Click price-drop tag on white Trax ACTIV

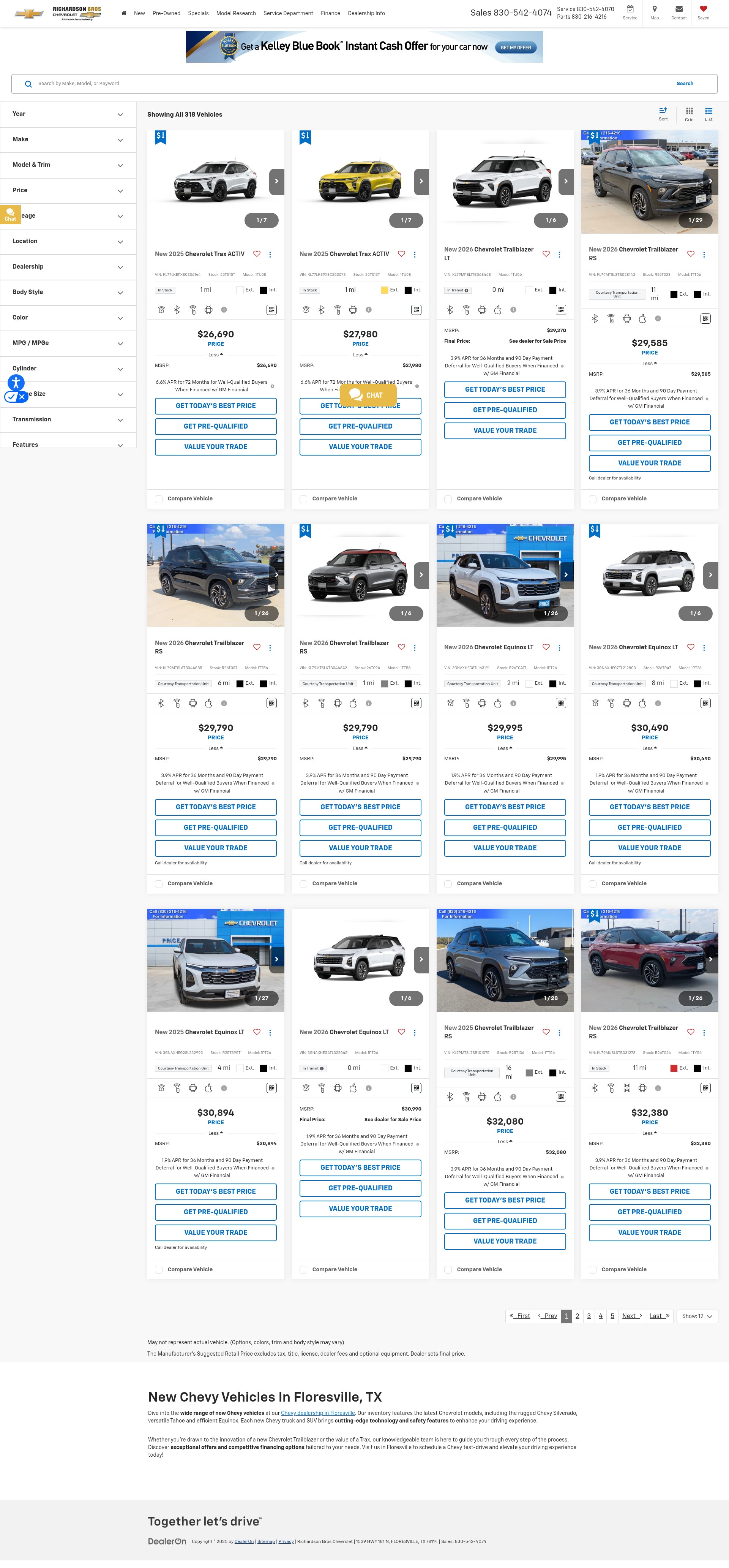161,137
